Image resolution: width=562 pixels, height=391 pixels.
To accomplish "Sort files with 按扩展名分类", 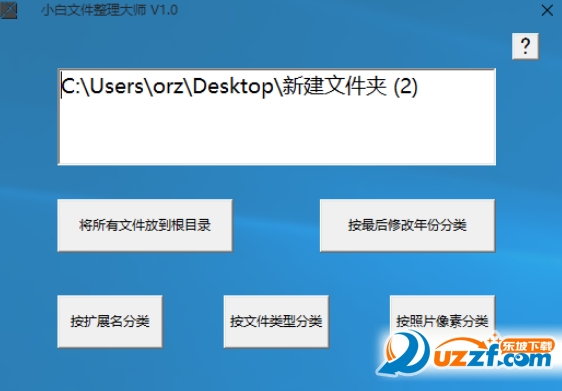I will (x=110, y=321).
